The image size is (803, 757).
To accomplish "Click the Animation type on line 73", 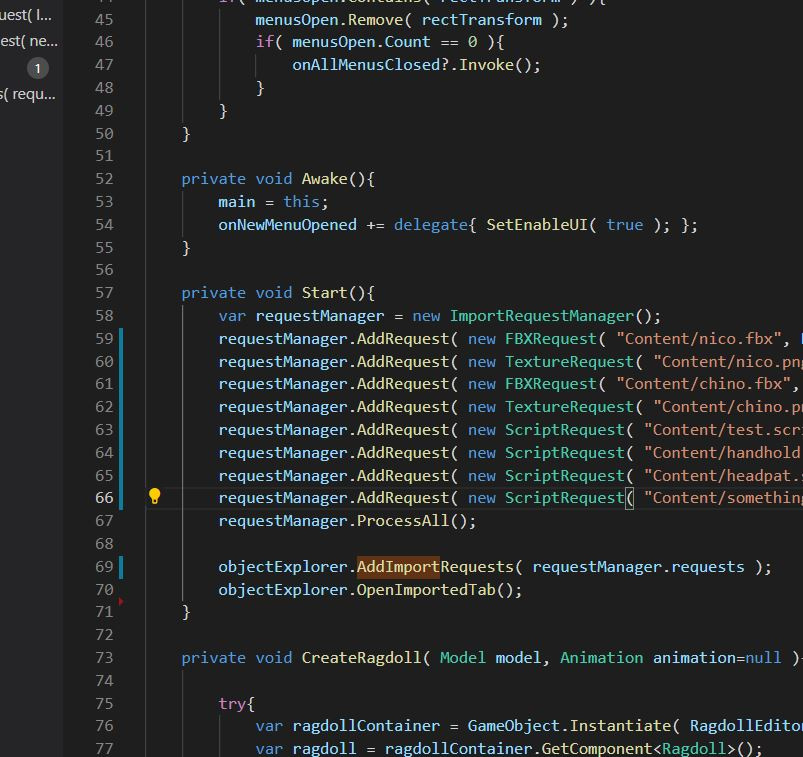I will click(602, 658).
